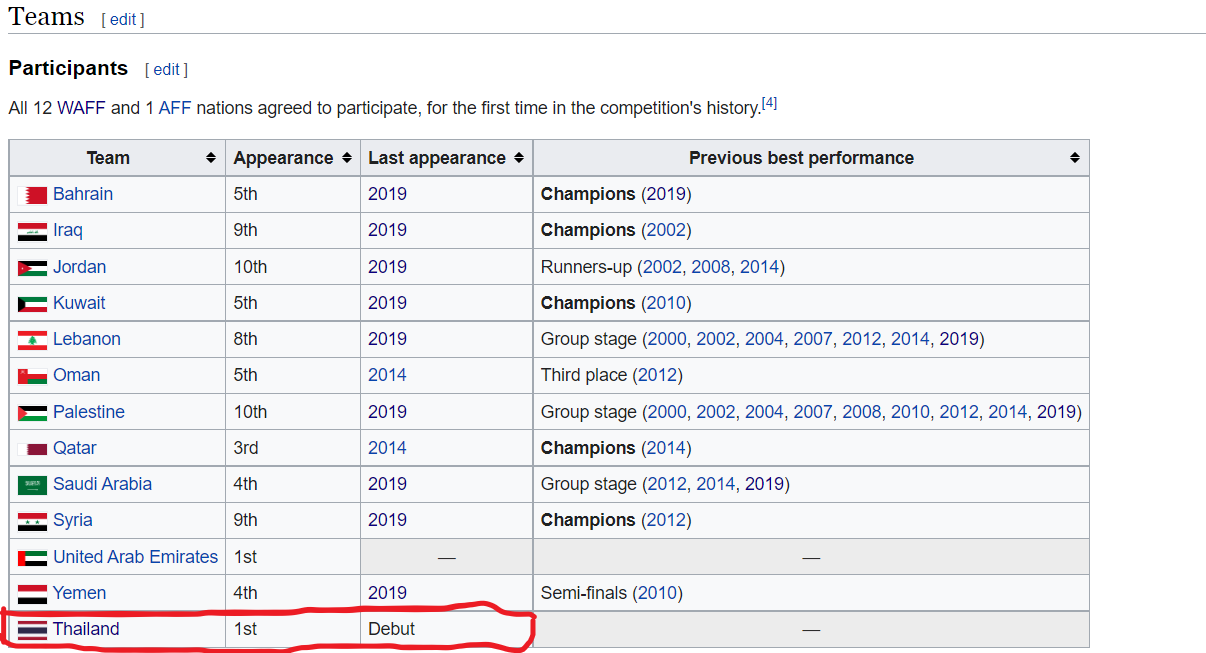
Task: Open the Jordan team link
Action: (x=79, y=267)
